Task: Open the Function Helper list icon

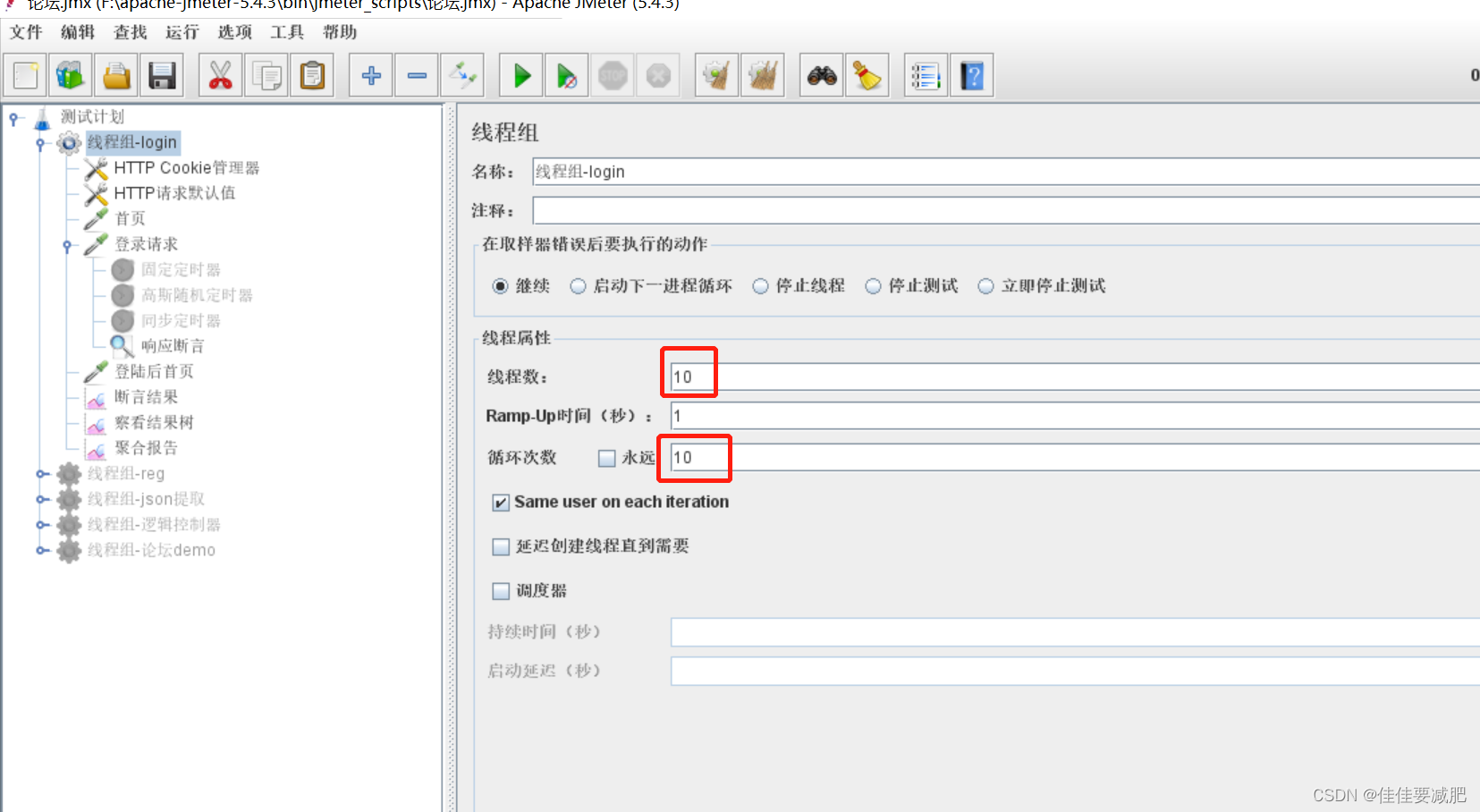Action: pyautogui.click(x=926, y=76)
